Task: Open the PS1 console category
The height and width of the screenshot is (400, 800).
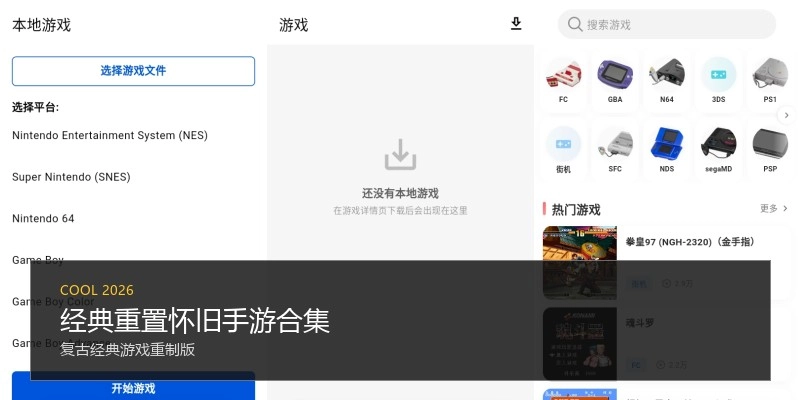Action: [770, 81]
